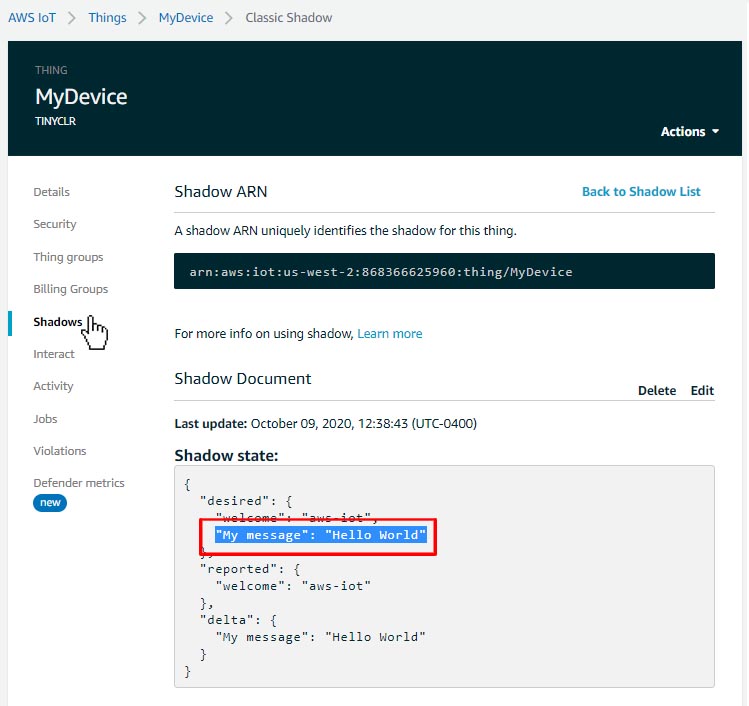This screenshot has width=749, height=706.
Task: Select the Security sidebar tab
Action: coord(54,224)
